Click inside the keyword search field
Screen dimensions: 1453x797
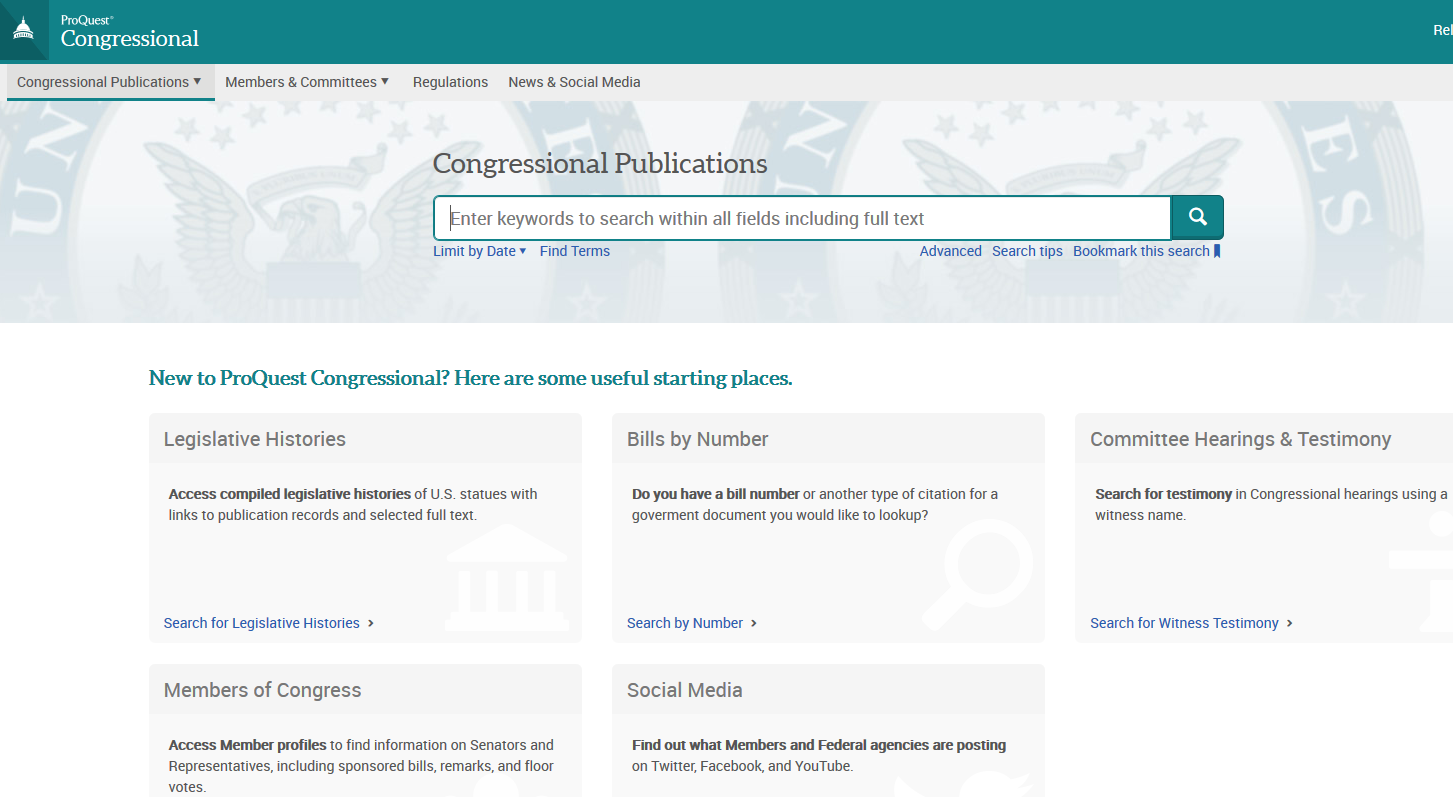(x=800, y=217)
